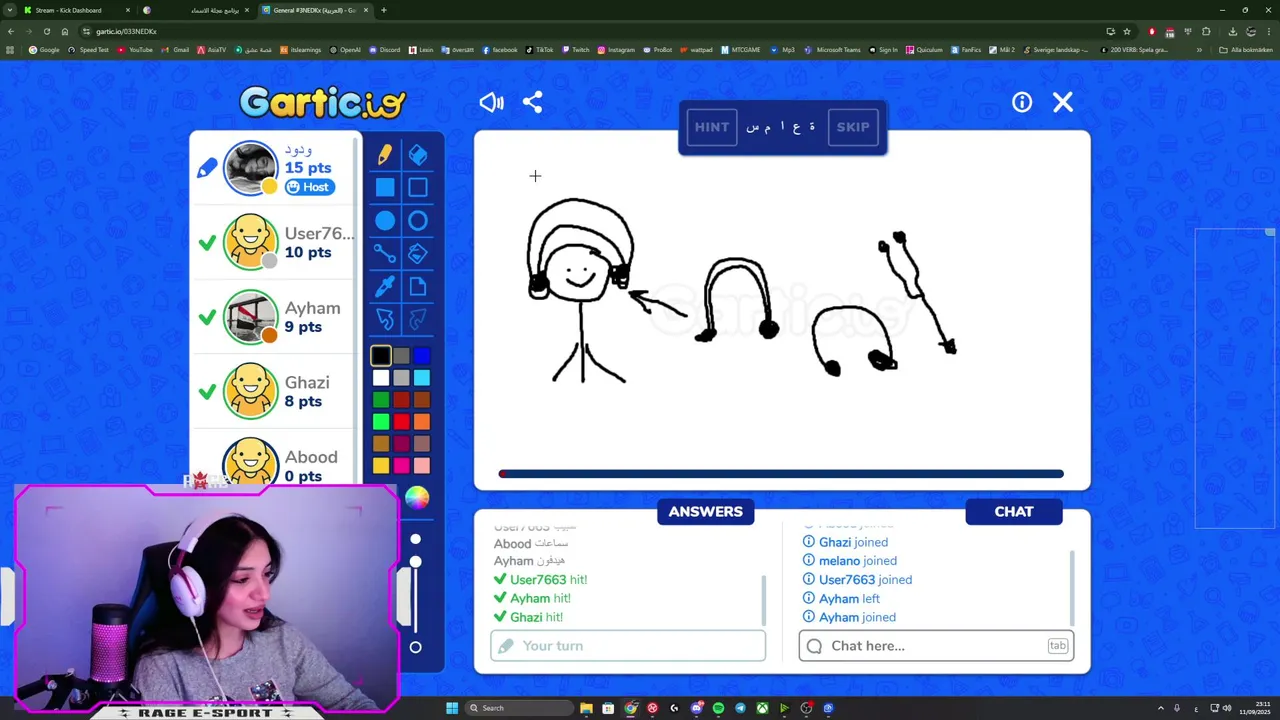This screenshot has height=720, width=1280.
Task: Mute game sound with speaker icon
Action: (x=491, y=102)
